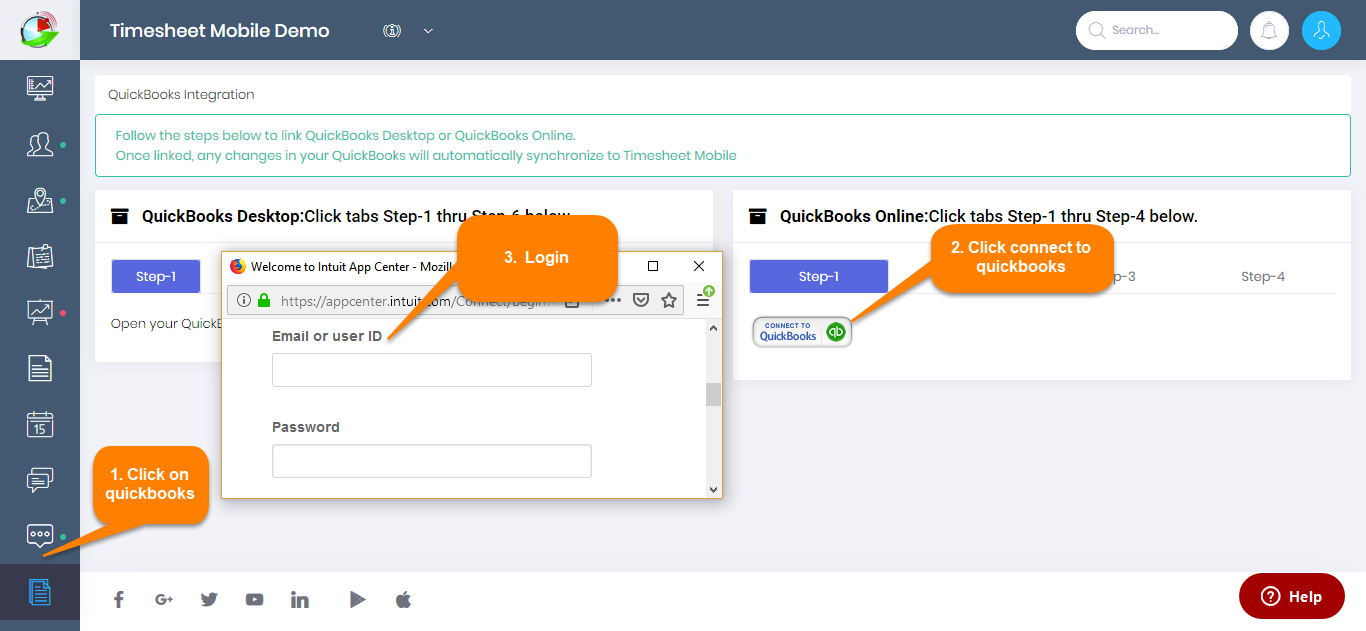Open the dashboard monitor icon in sidebar
The image size is (1366, 631).
coord(40,88)
